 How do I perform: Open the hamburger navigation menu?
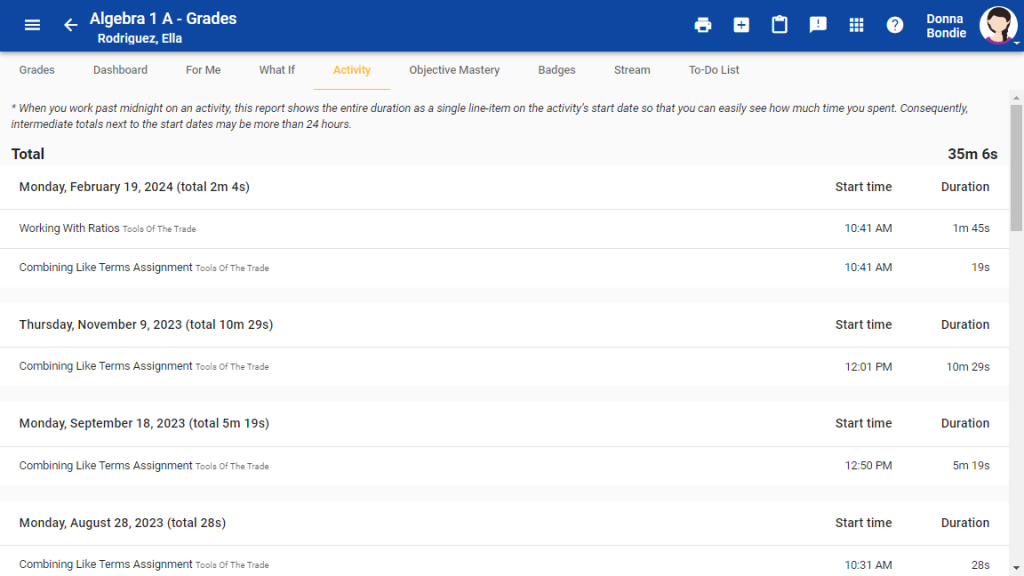point(31,25)
